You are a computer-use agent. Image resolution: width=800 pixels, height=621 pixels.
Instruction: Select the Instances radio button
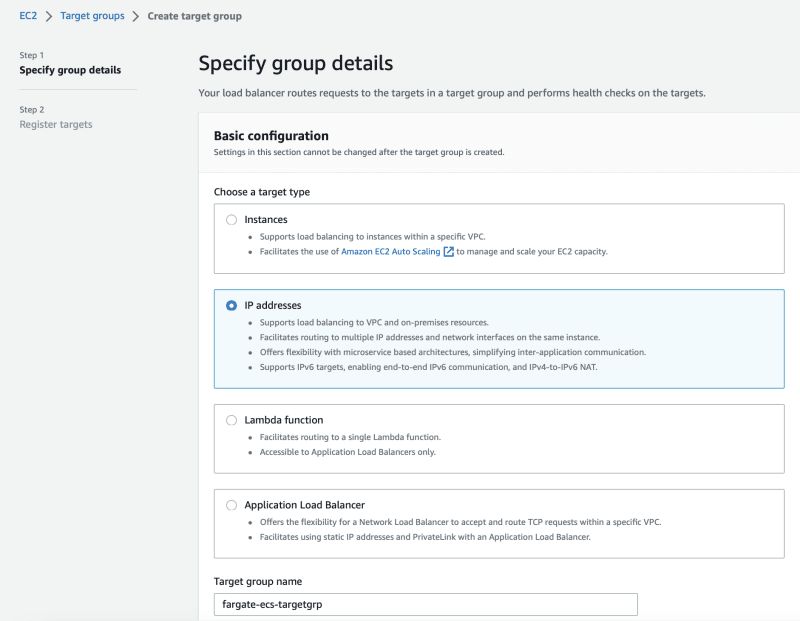[x=232, y=219]
